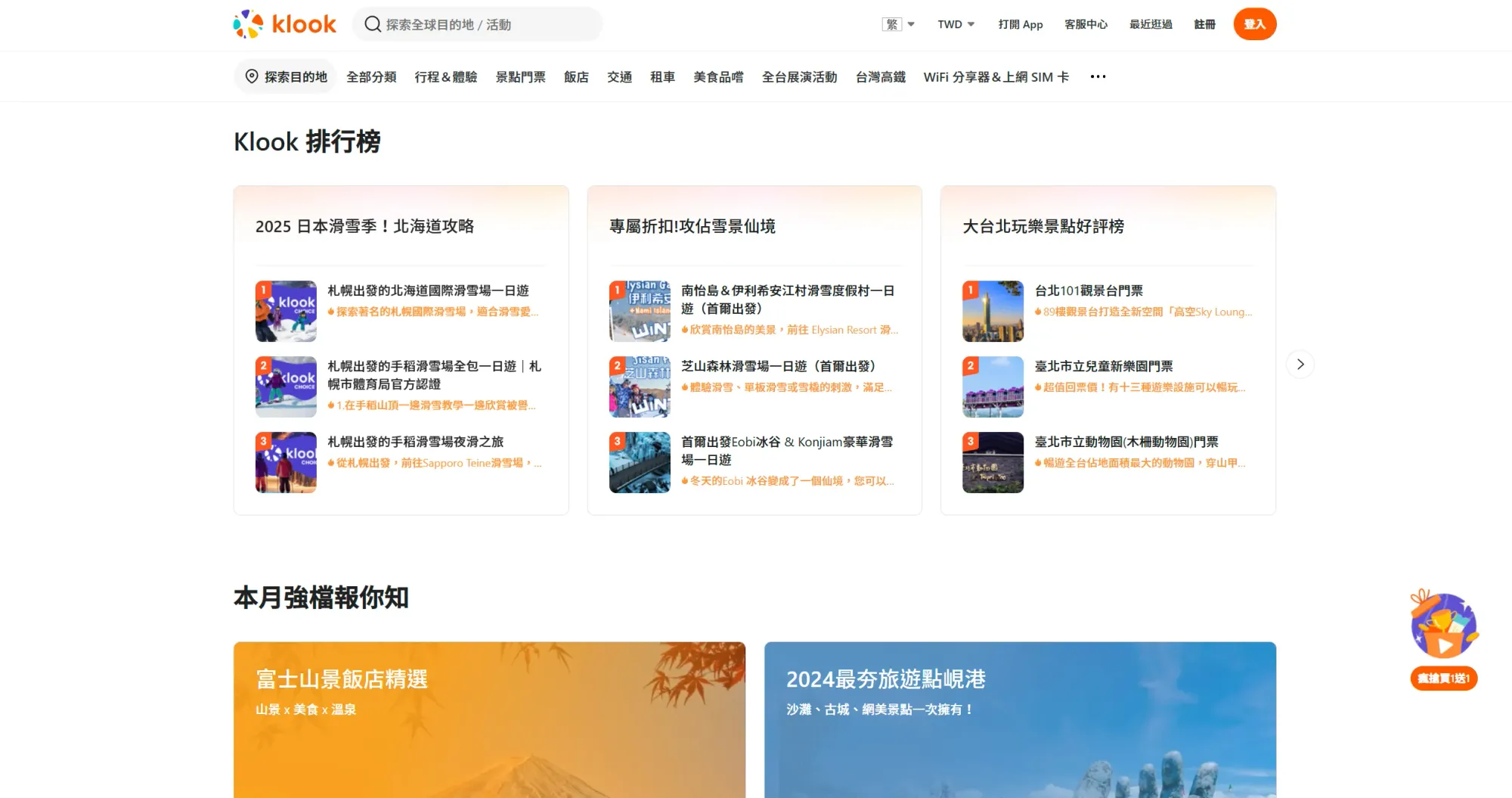
Task: Click 芝山森林滑雪場一日遊（首爾出發）title
Action: (x=778, y=366)
